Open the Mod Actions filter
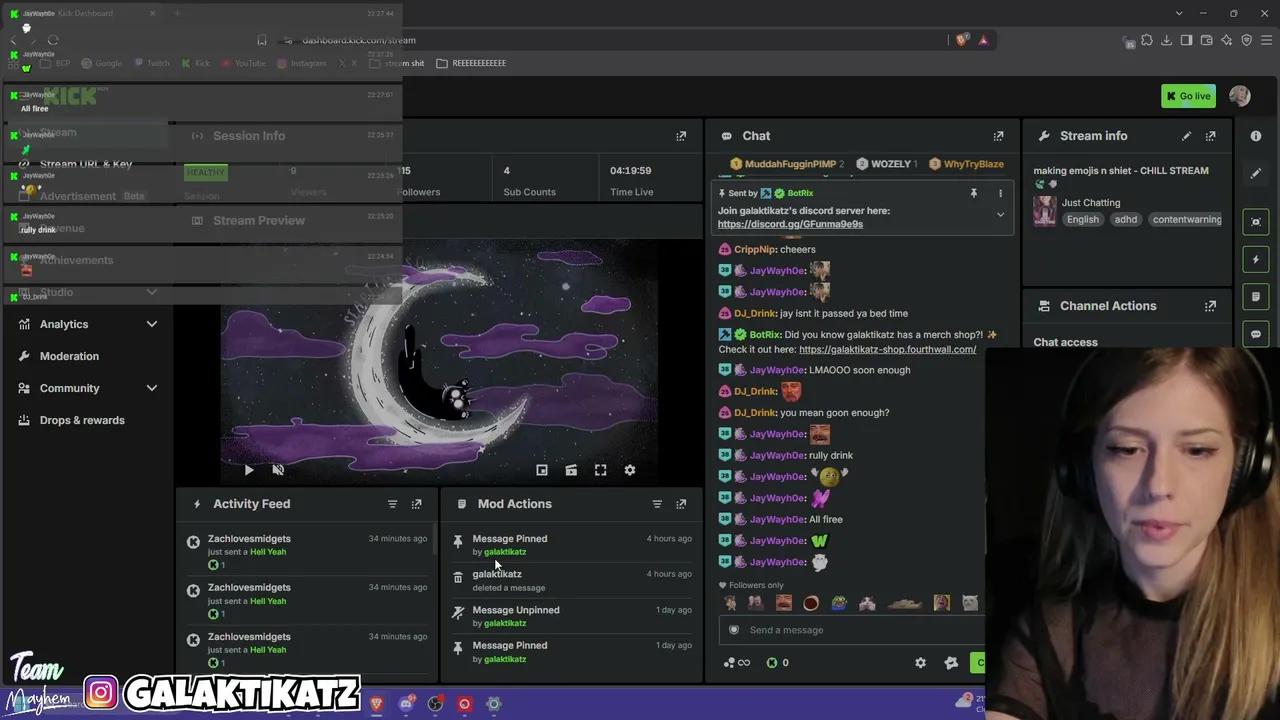 point(657,504)
